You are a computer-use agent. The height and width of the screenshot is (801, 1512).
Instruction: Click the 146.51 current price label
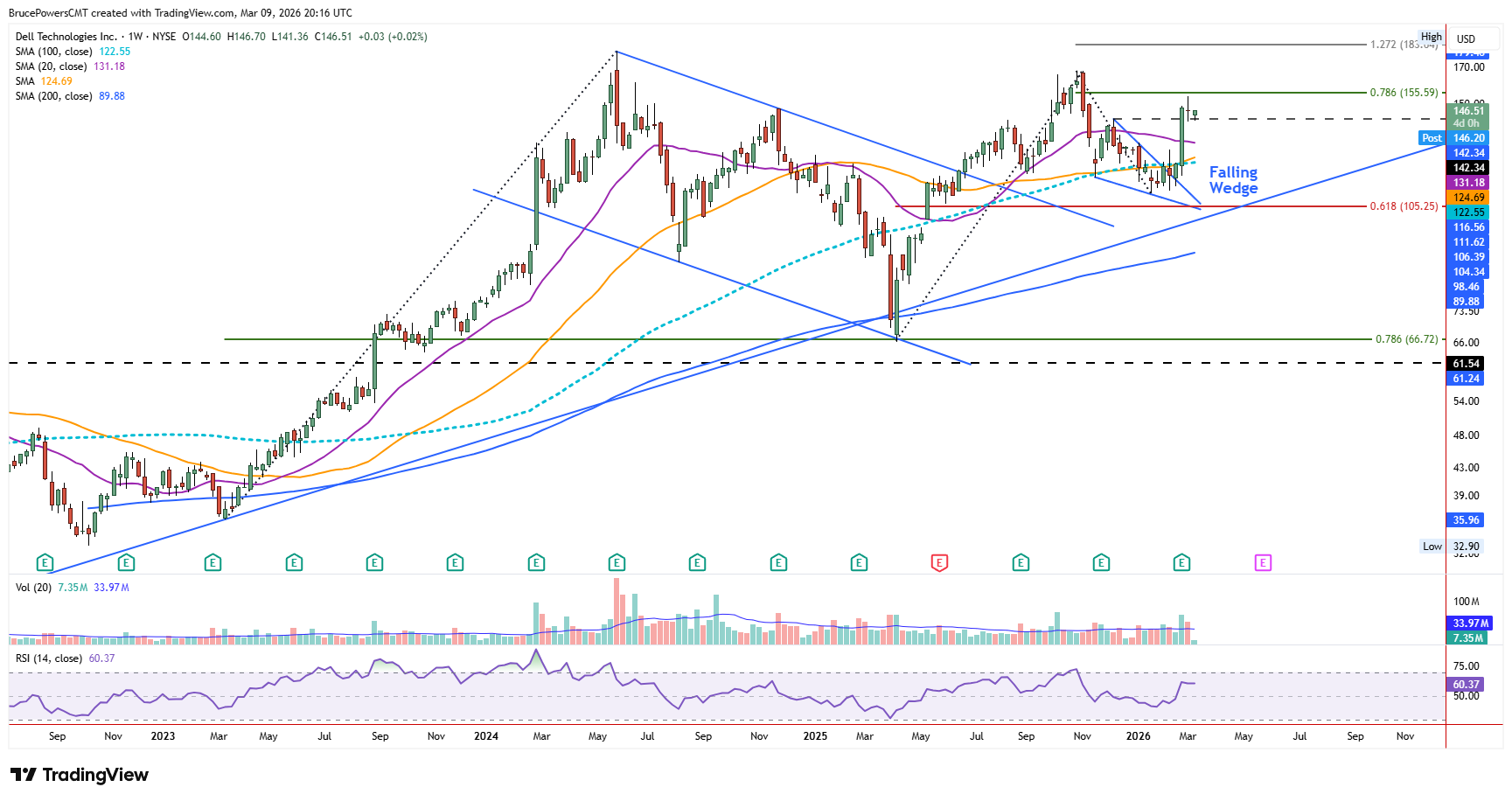[1469, 111]
